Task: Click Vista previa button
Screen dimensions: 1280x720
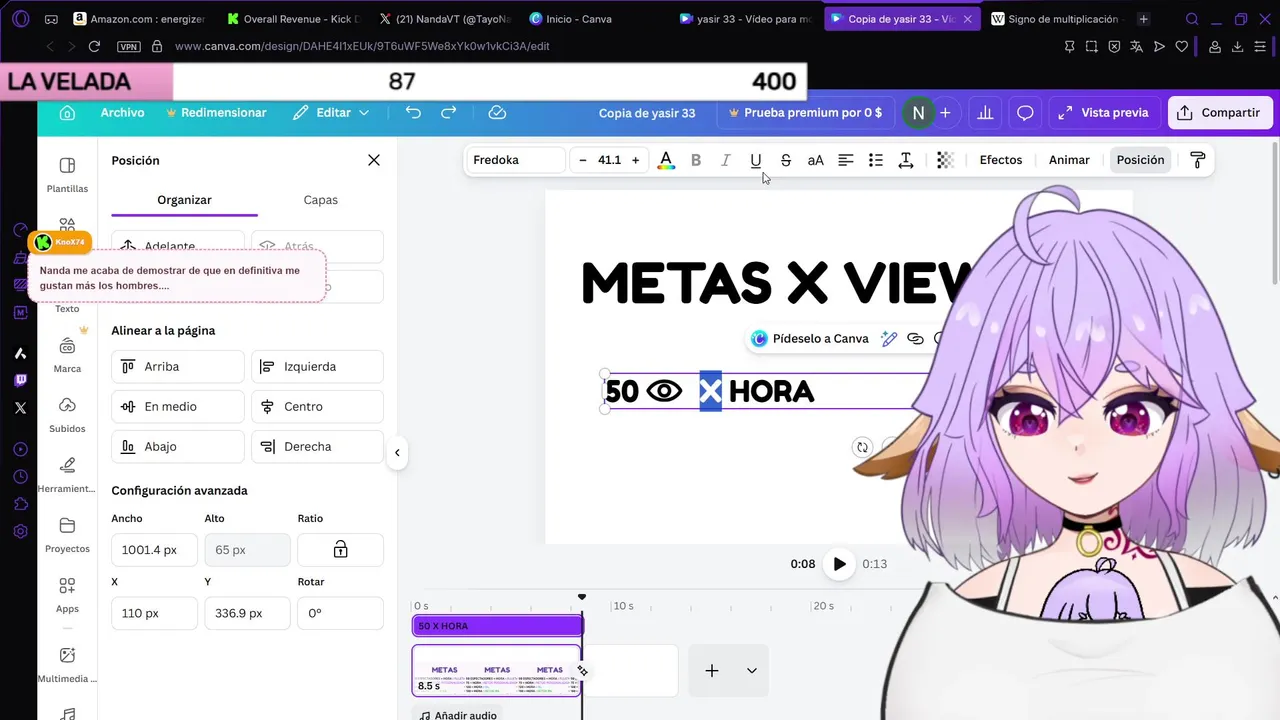Action: [x=1104, y=113]
